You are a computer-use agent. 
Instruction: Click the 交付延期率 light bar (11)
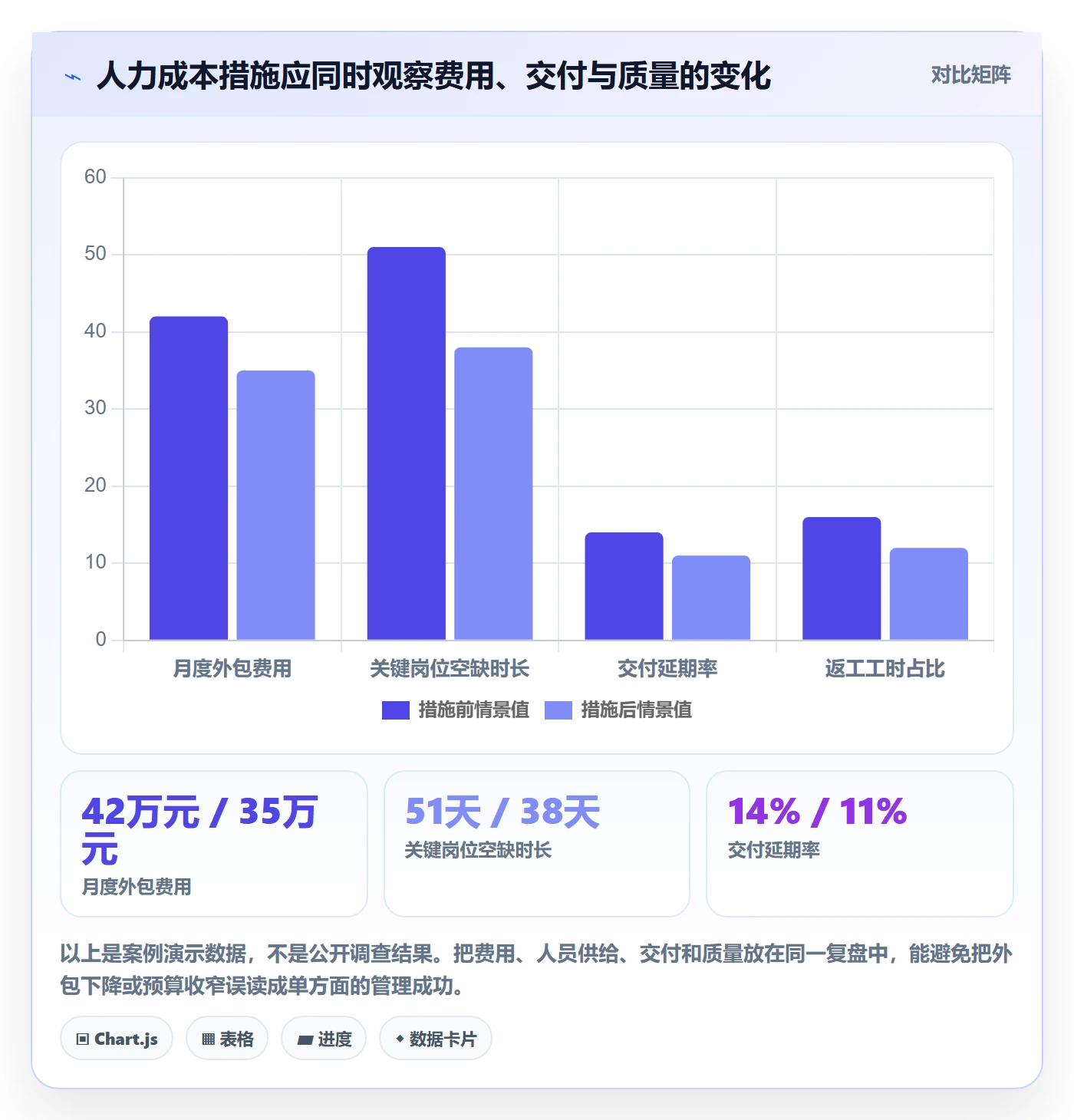point(711,598)
